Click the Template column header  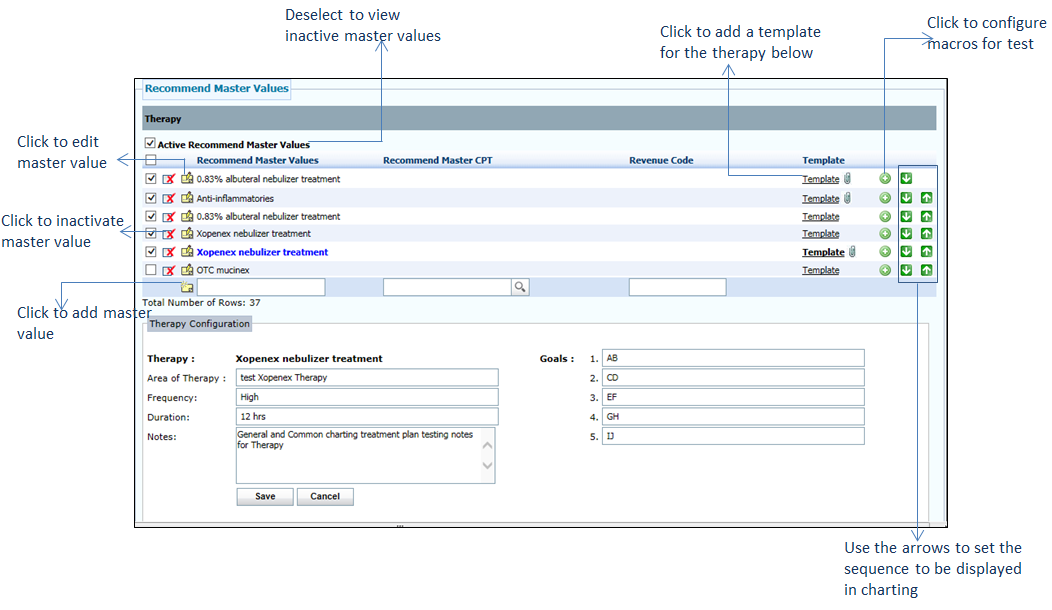(x=823, y=160)
